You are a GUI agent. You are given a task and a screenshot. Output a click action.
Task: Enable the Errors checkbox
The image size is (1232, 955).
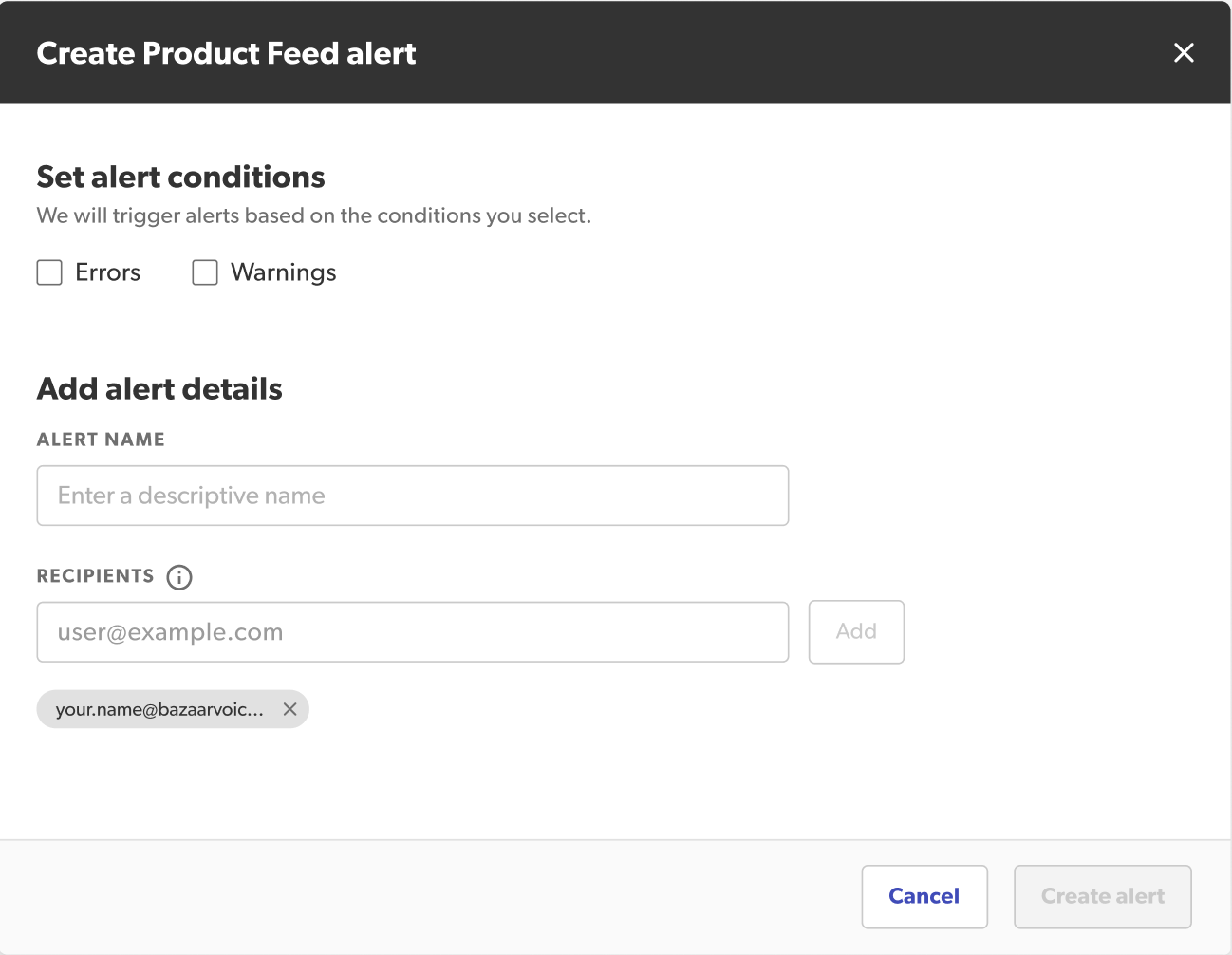tap(49, 272)
